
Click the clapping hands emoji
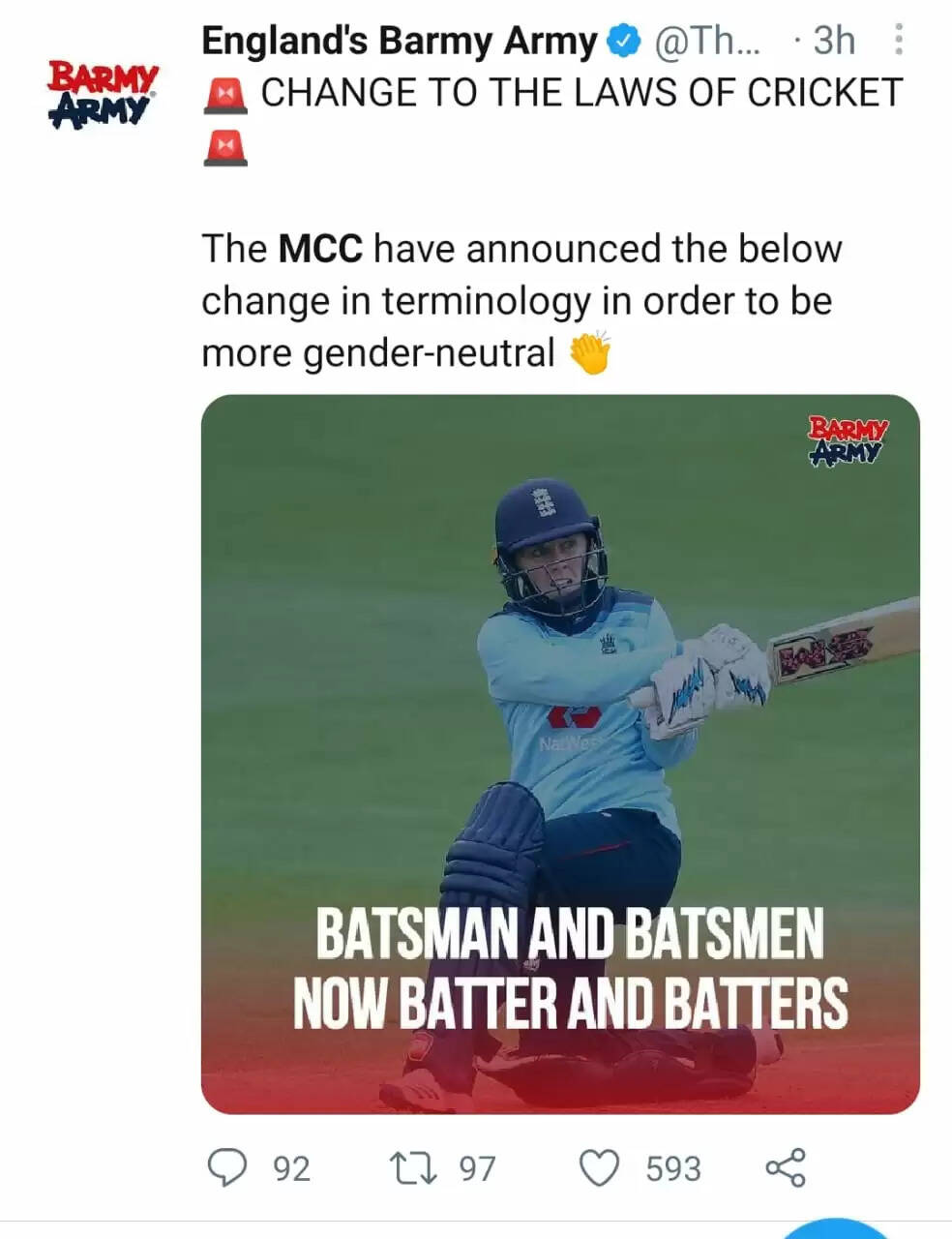(590, 353)
